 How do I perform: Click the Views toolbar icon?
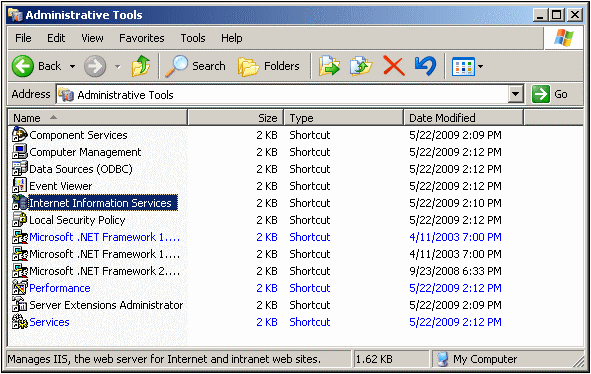coord(463,67)
